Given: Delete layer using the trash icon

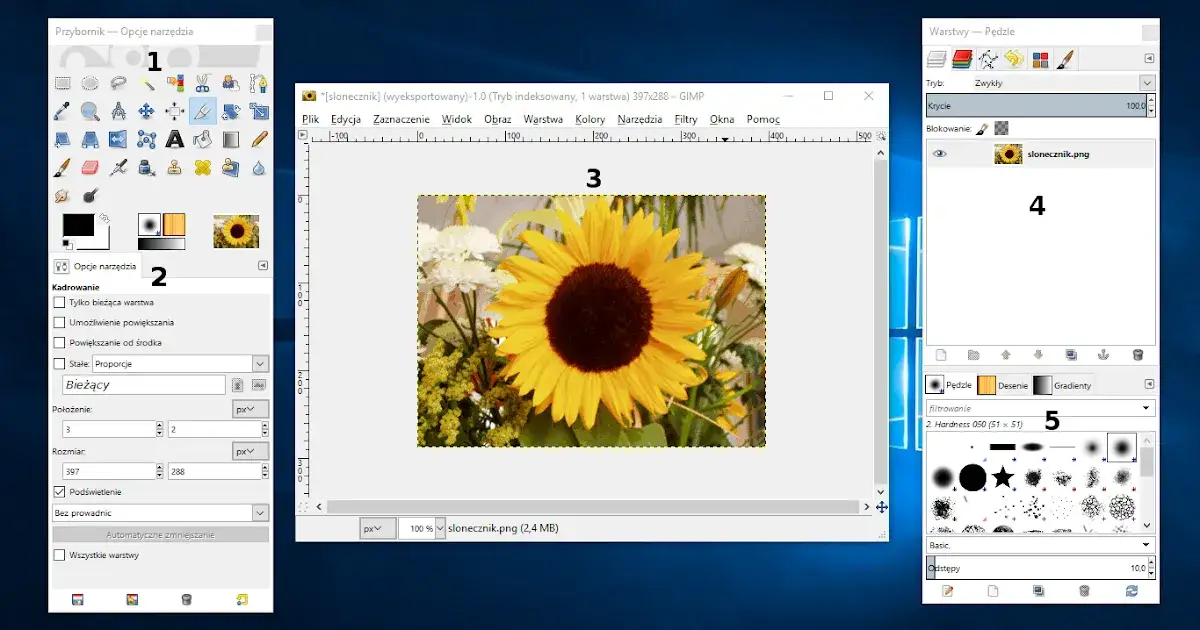Looking at the screenshot, I should (1137, 355).
